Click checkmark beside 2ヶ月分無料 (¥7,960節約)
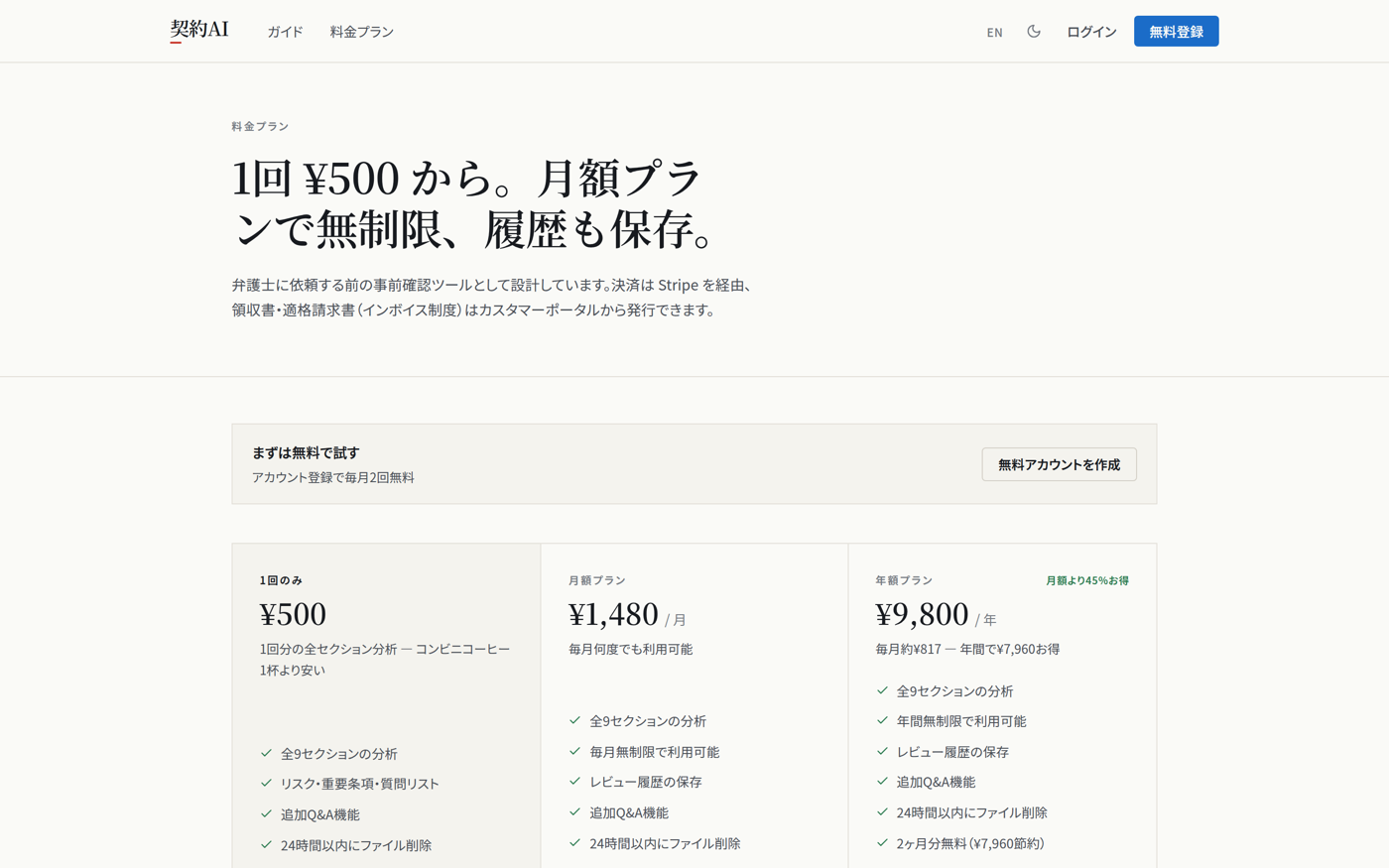The height and width of the screenshot is (868, 1389). [x=882, y=843]
